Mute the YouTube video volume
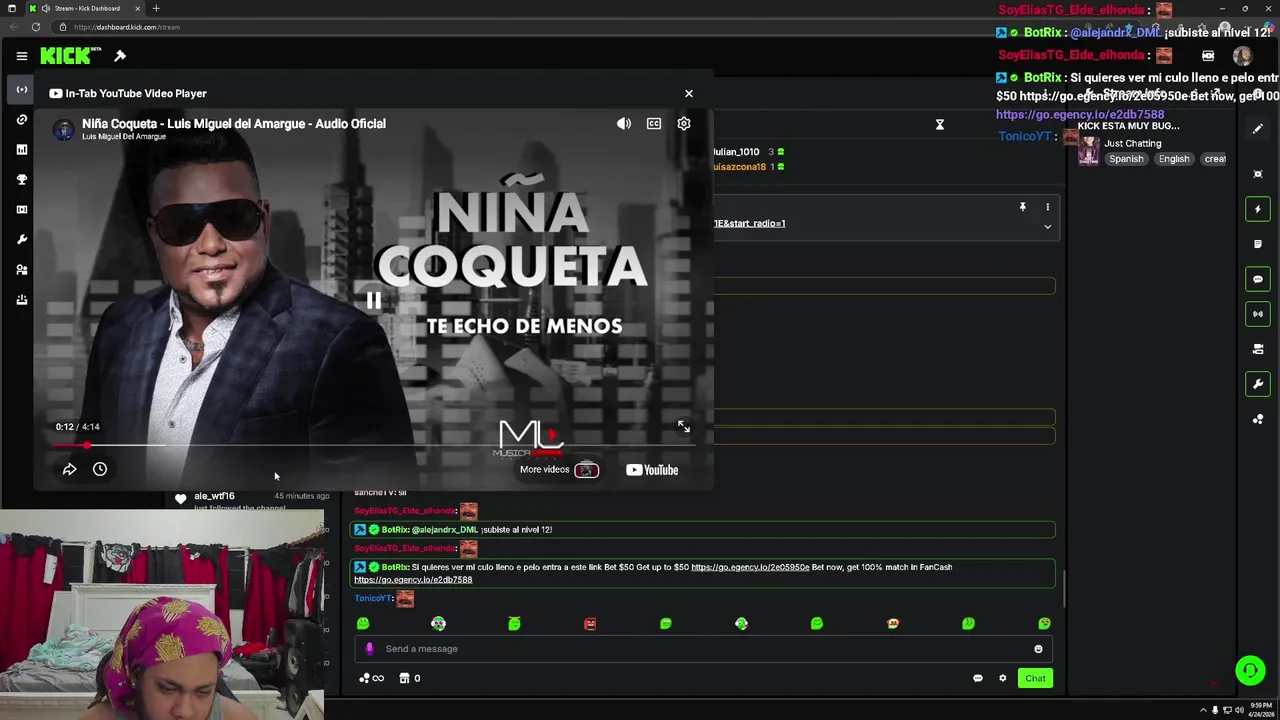The image size is (1280, 720). click(x=624, y=124)
